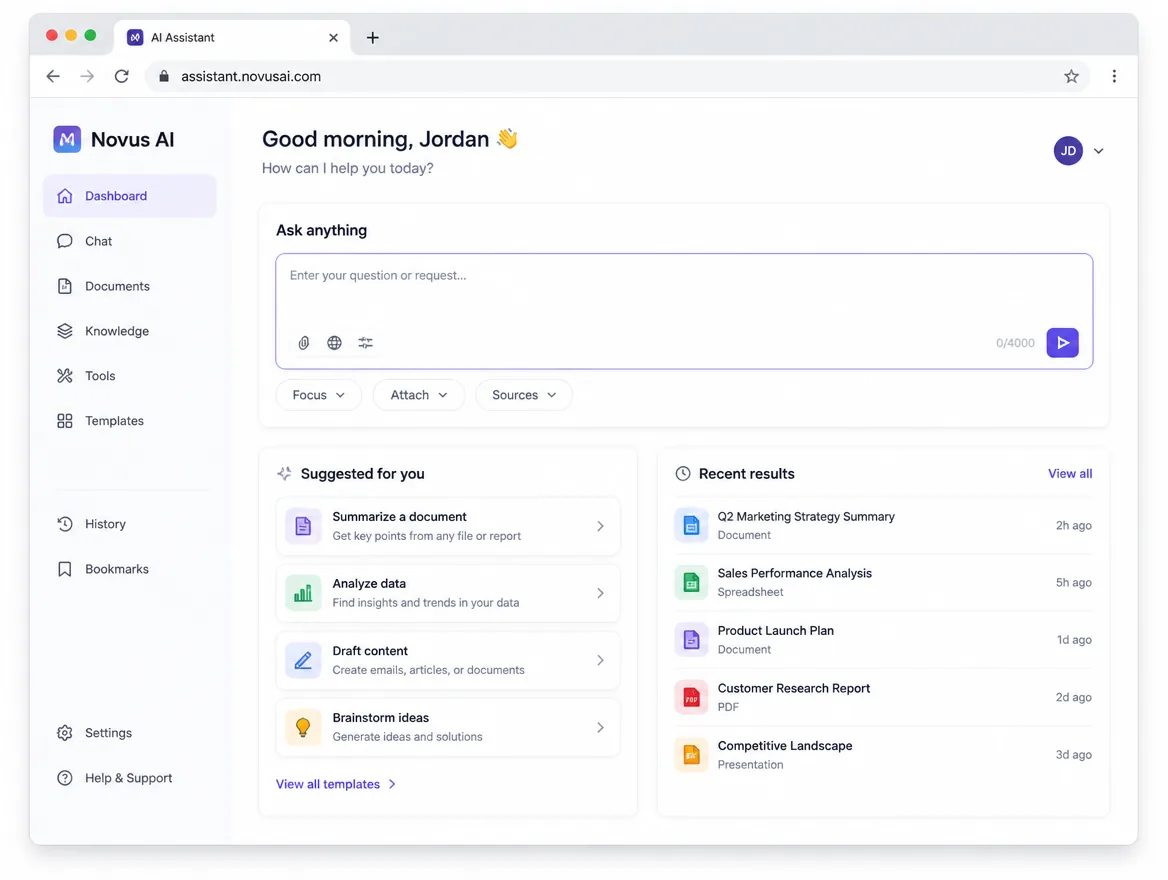Click chevron on Analyze data card

[600, 593]
